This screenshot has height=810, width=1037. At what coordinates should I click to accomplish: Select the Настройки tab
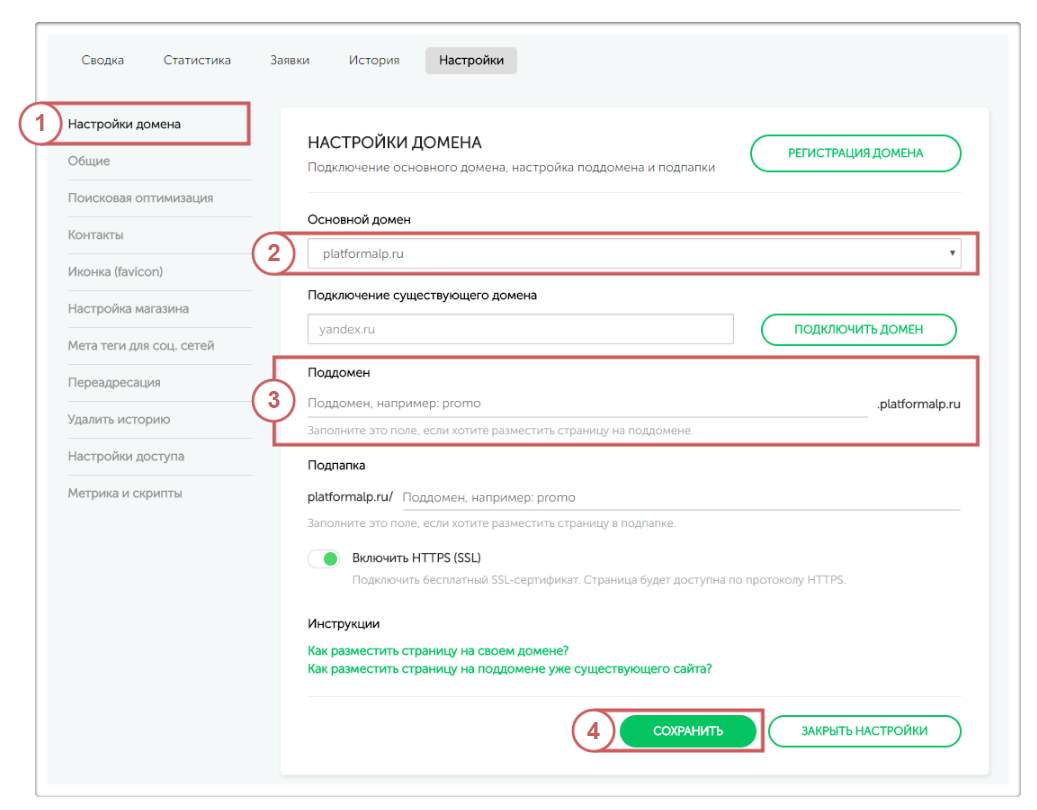471,60
